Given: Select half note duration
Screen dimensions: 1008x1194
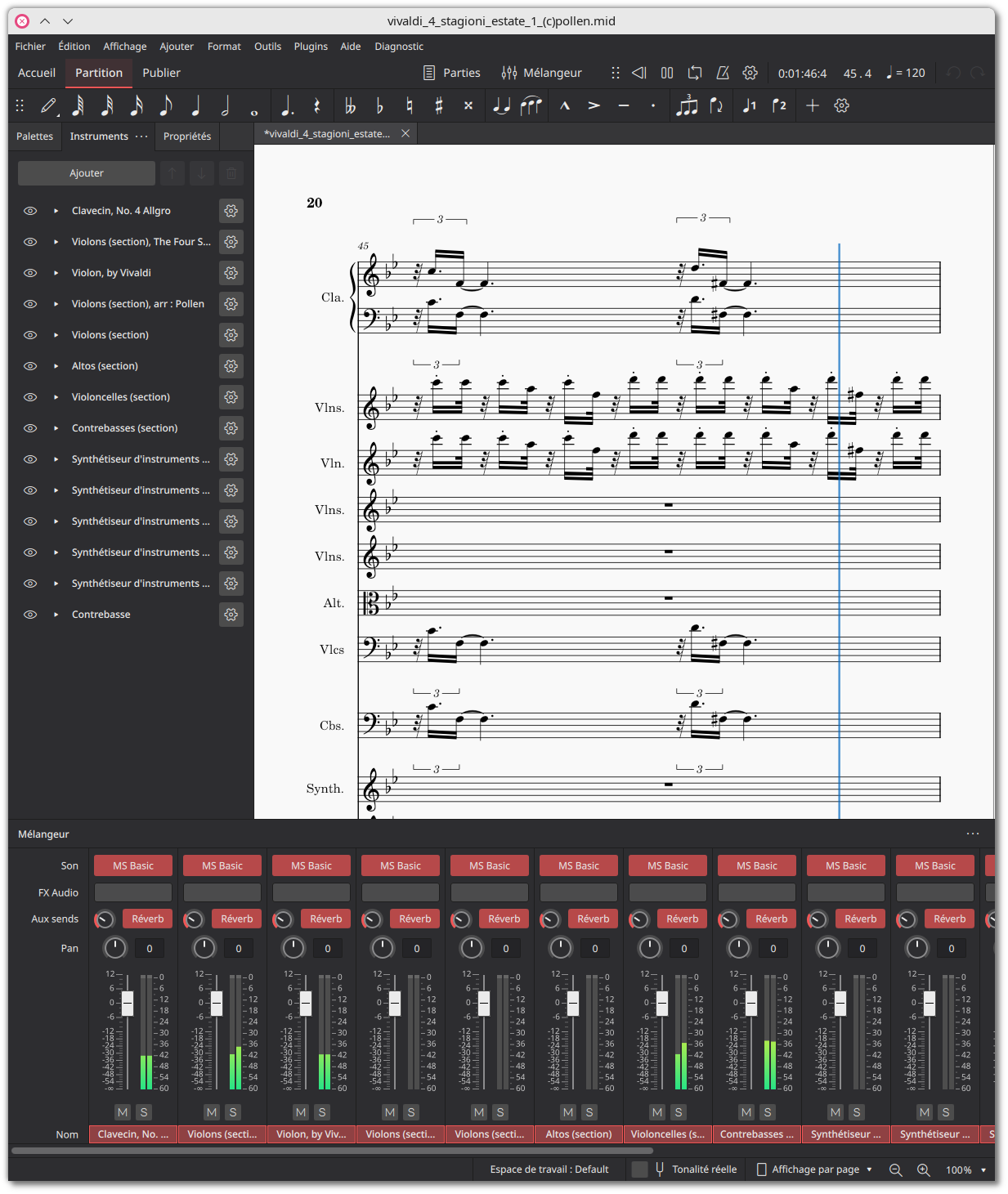Looking at the screenshot, I should 225,105.
